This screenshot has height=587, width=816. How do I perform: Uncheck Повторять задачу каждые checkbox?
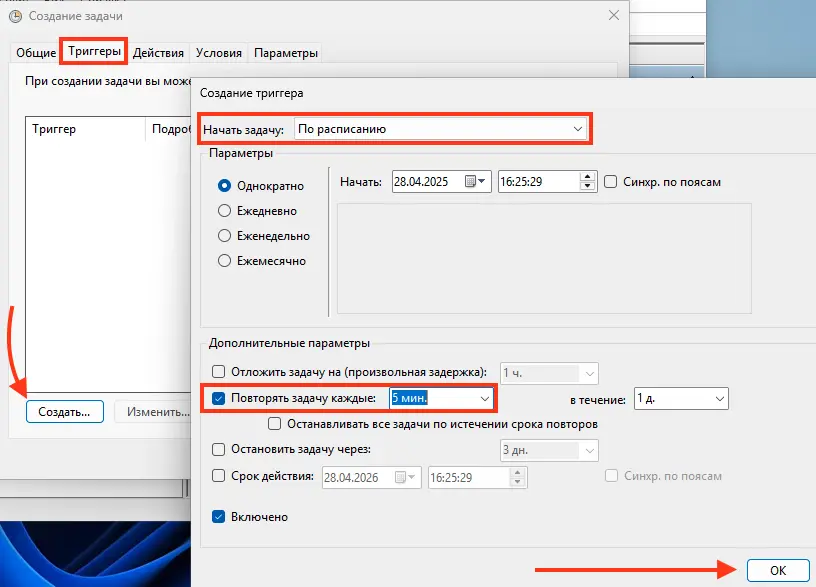point(219,398)
